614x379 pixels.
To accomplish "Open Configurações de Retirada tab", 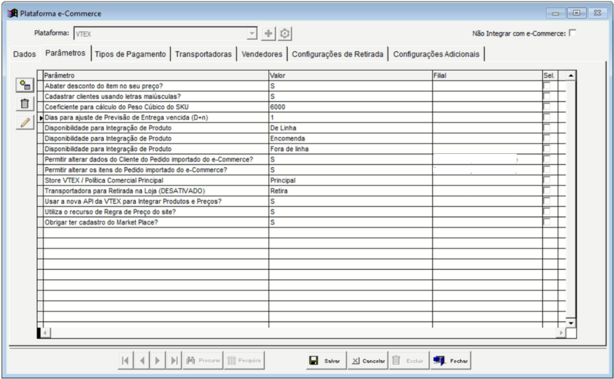I will [x=338, y=54].
